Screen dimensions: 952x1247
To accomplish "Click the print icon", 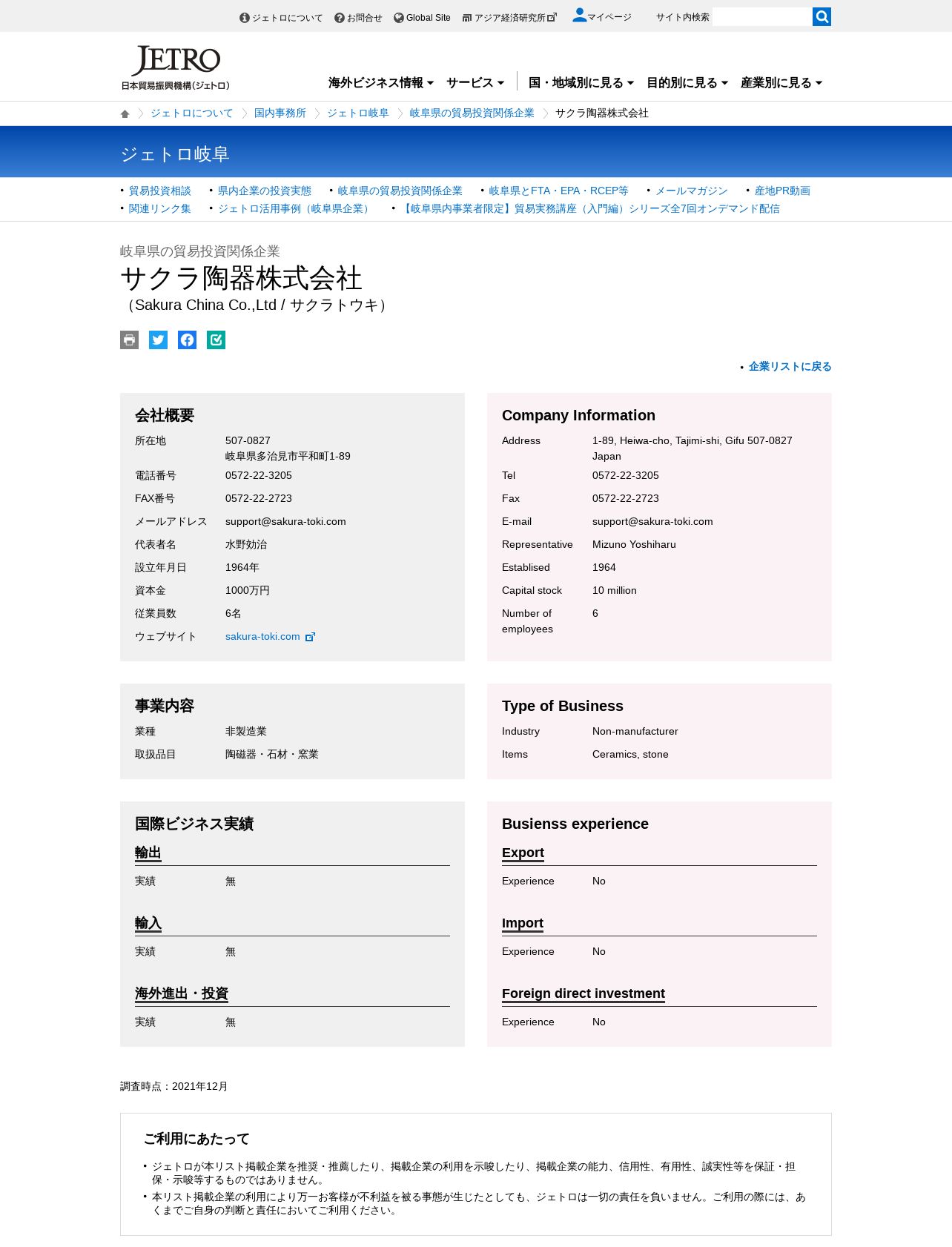I will [129, 340].
